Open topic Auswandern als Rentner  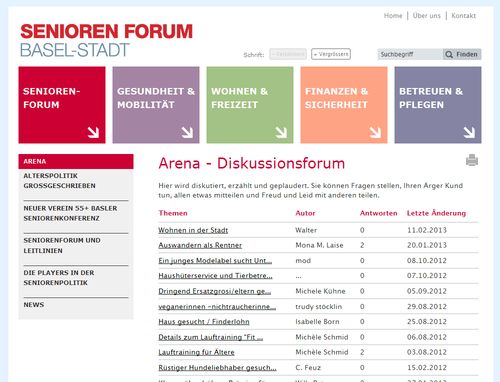tap(200, 245)
